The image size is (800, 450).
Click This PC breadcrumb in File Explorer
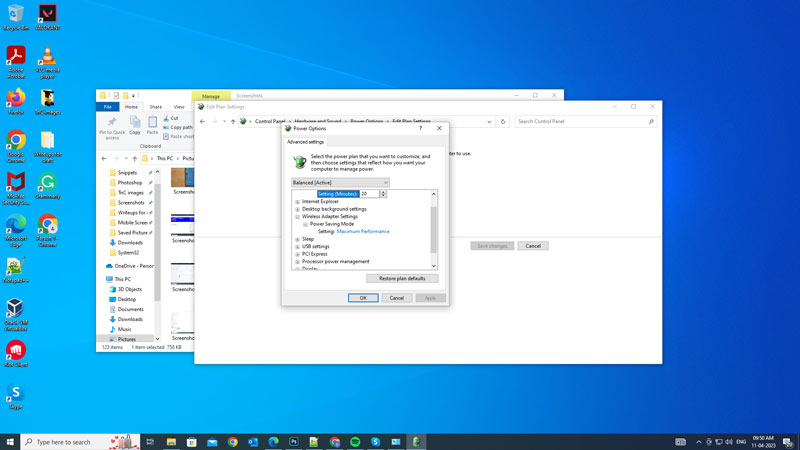(165, 159)
